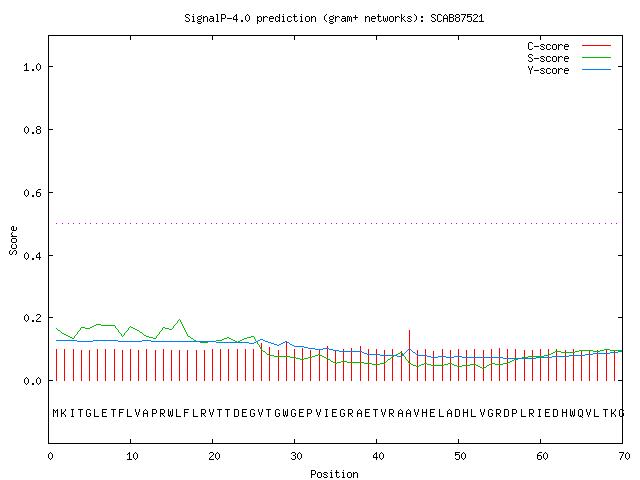The width and height of the screenshot is (640, 480).
Task: Click the Y-score legend label
Action: pos(548,70)
